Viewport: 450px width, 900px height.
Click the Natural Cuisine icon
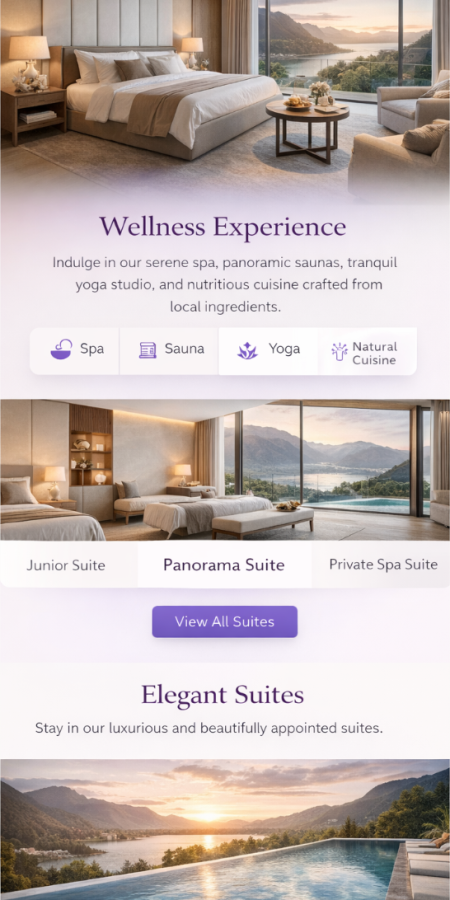339,351
